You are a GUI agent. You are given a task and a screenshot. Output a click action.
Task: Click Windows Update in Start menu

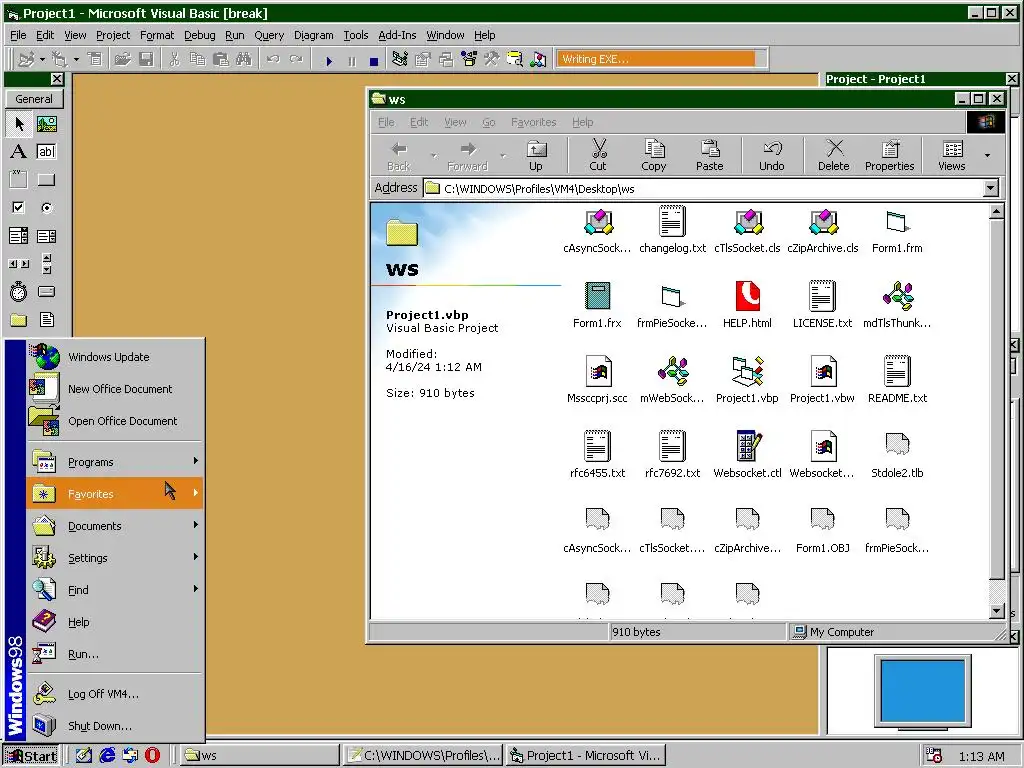point(115,357)
